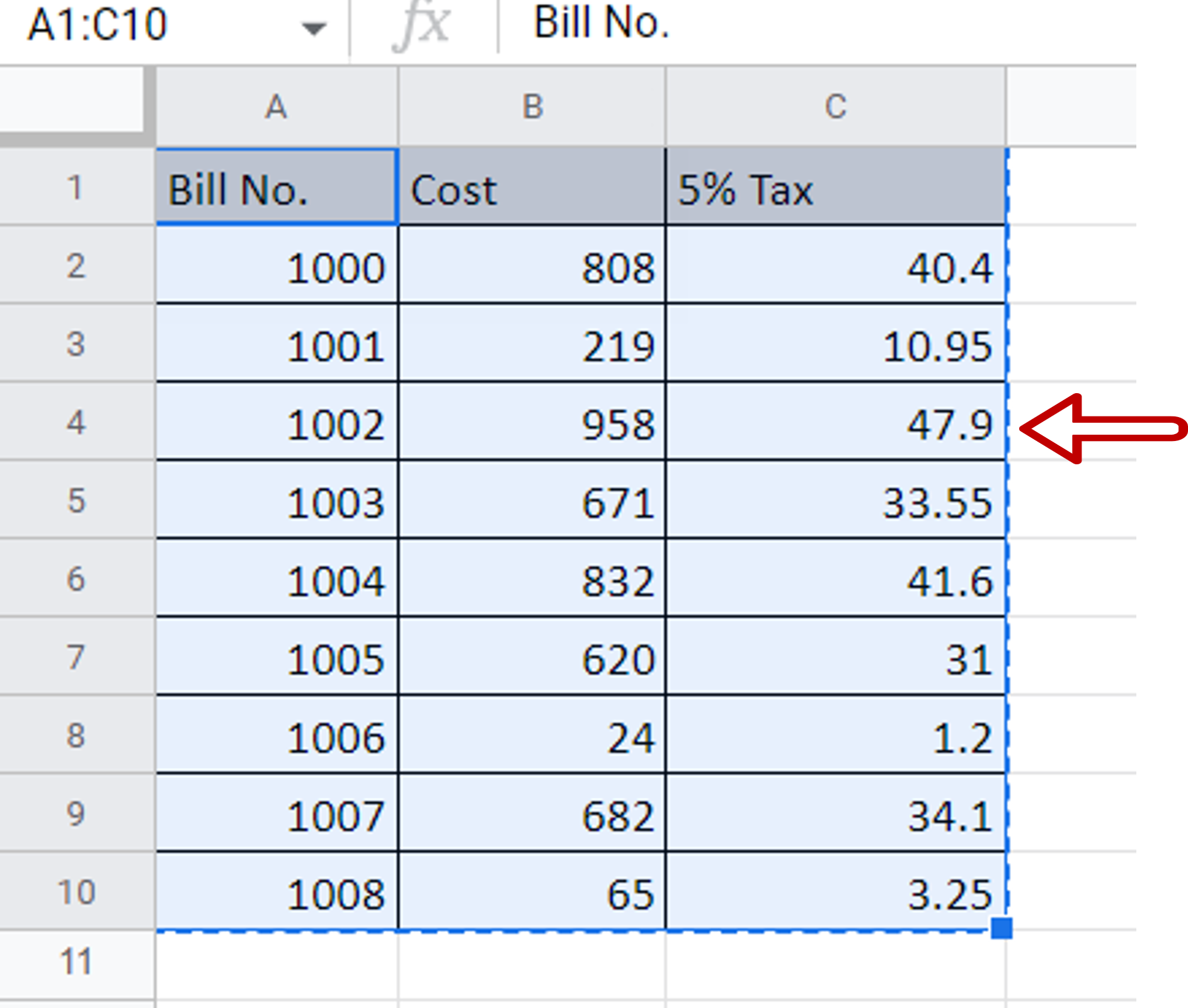
Task: Select cell with bill number 1001
Action: 277,343
